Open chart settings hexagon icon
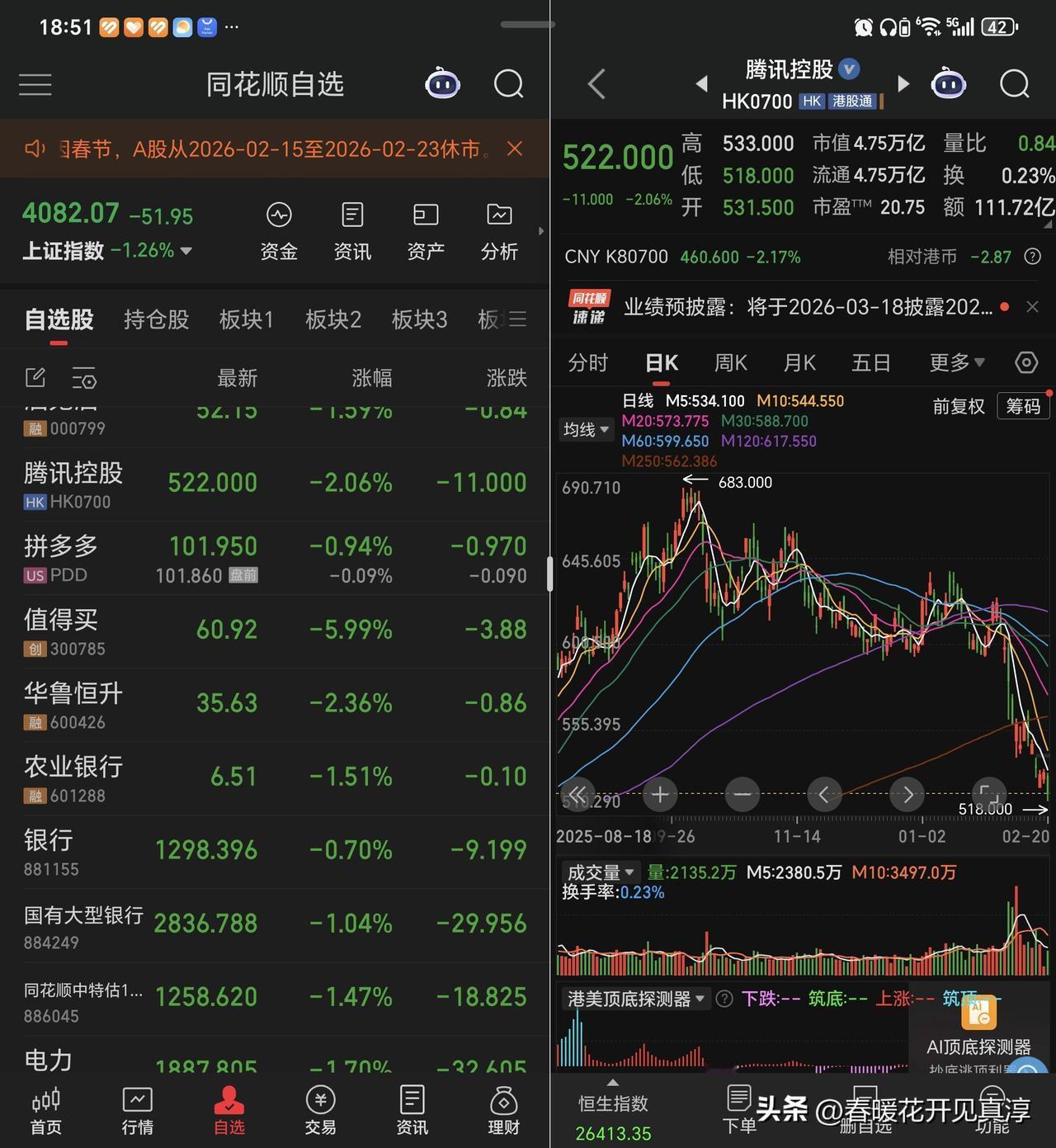The image size is (1056, 1148). [1025, 362]
